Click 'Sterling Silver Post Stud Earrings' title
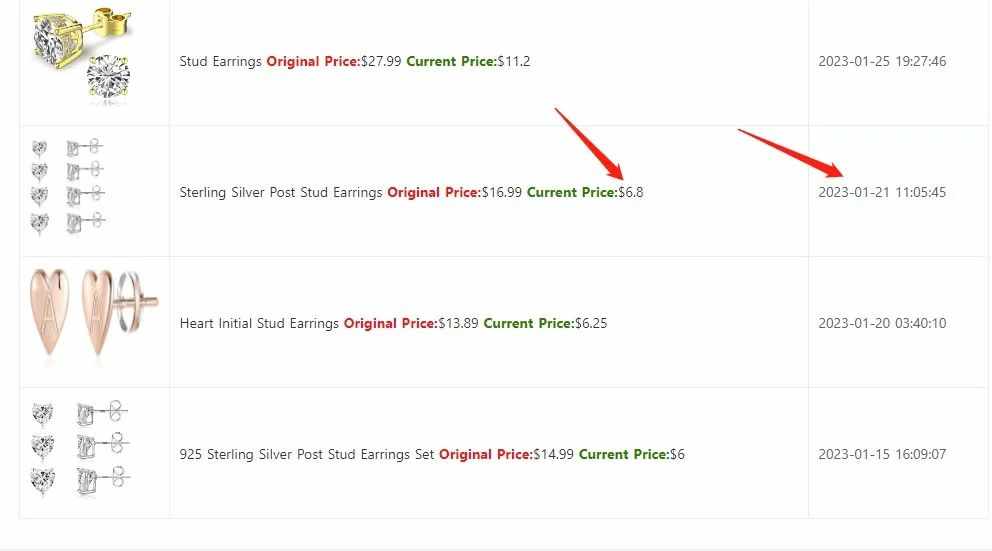The width and height of the screenshot is (992, 551). (x=281, y=192)
